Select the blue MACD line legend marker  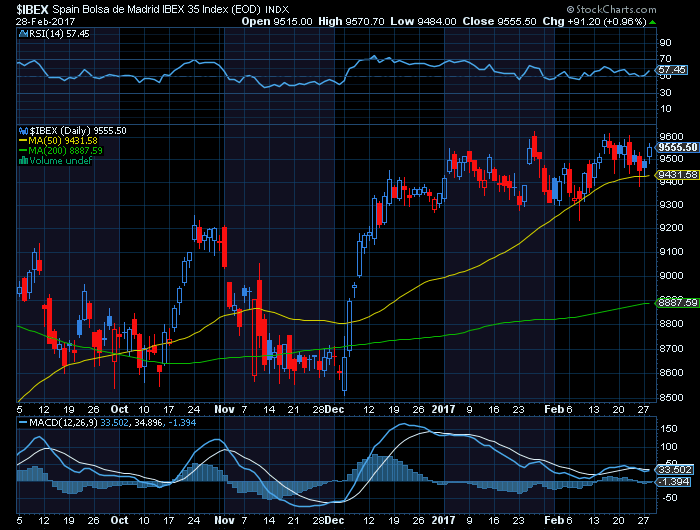click(23, 422)
